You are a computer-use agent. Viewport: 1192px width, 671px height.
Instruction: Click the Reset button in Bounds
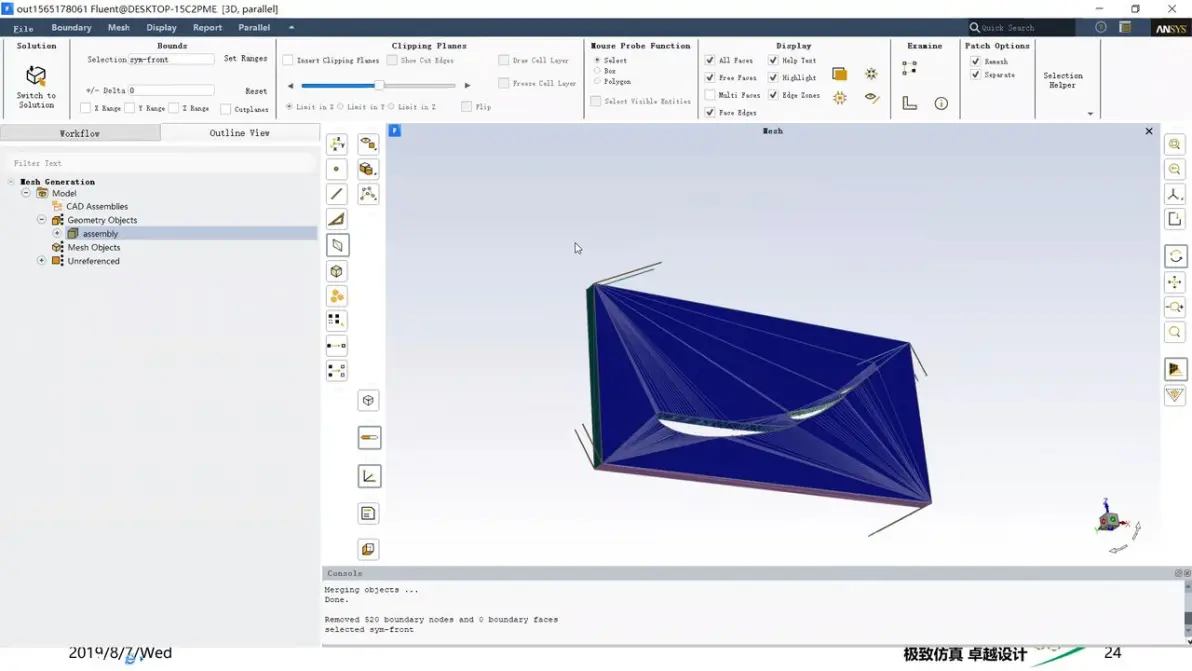pyautogui.click(x=256, y=90)
